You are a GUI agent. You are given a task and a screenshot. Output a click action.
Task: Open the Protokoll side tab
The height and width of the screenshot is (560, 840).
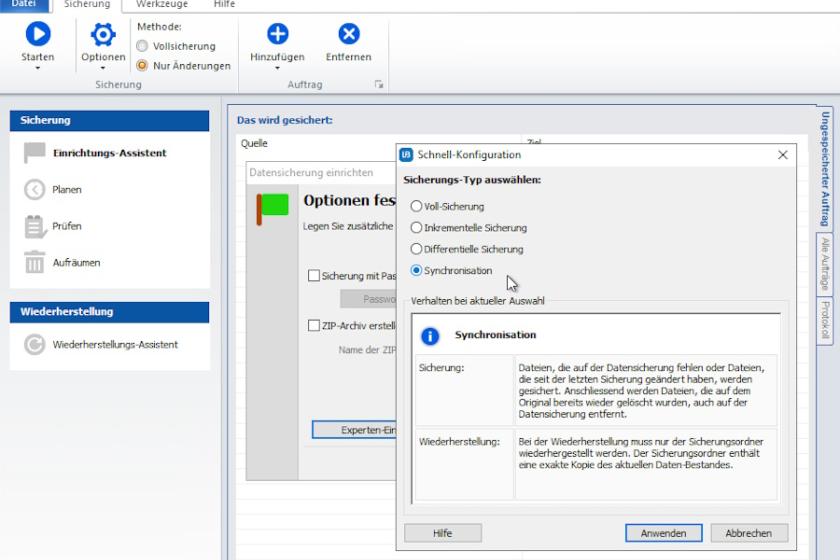(825, 320)
